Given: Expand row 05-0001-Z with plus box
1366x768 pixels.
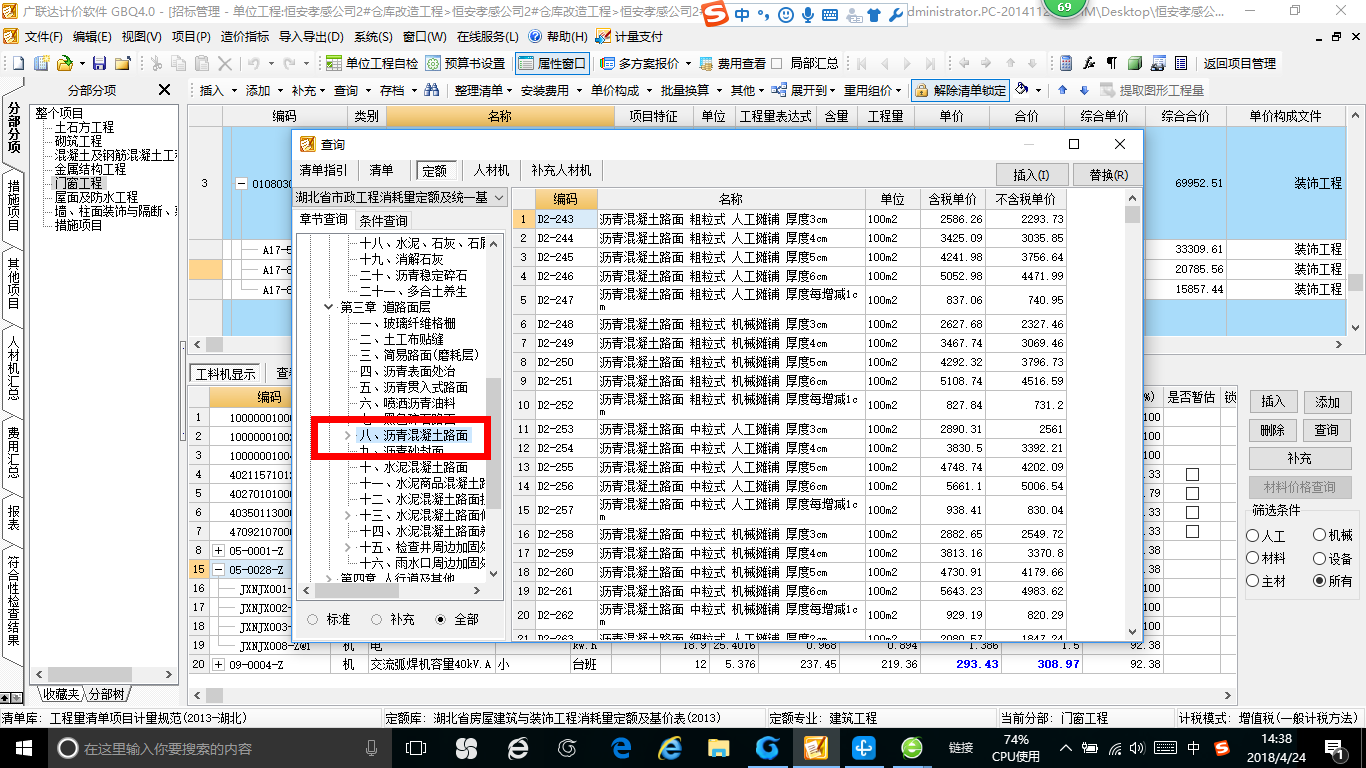Looking at the screenshot, I should [x=219, y=551].
